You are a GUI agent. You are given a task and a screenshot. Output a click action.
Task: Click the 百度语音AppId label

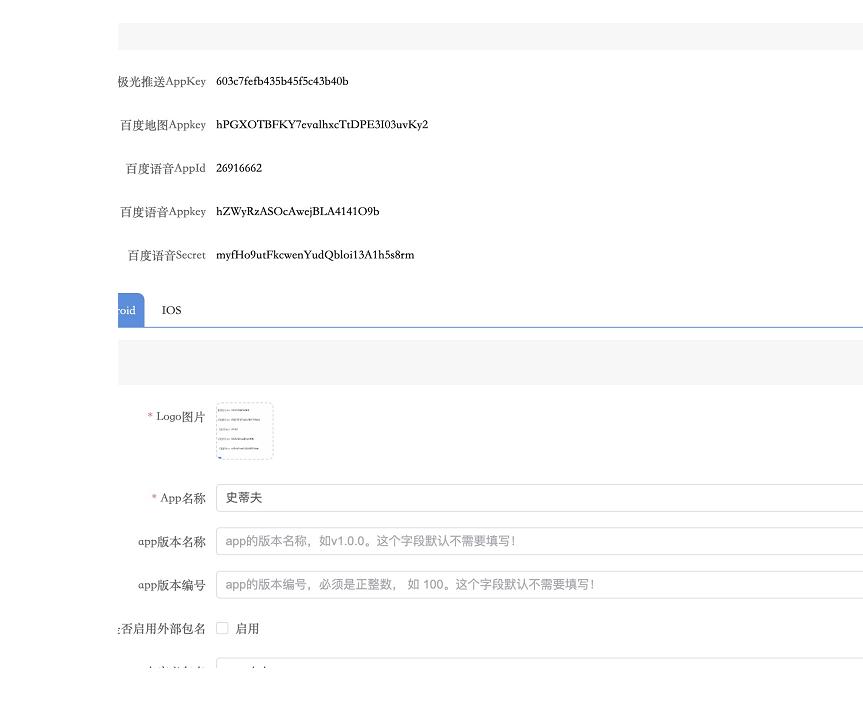point(166,168)
